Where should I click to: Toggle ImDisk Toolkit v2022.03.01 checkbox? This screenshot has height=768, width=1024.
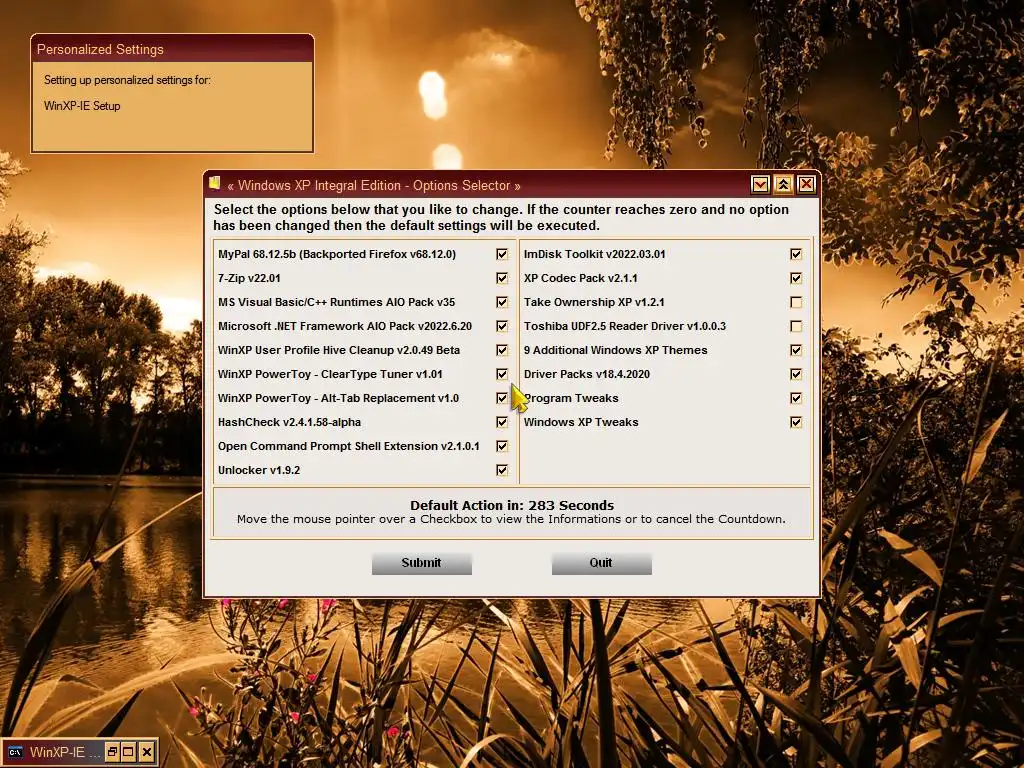795,254
